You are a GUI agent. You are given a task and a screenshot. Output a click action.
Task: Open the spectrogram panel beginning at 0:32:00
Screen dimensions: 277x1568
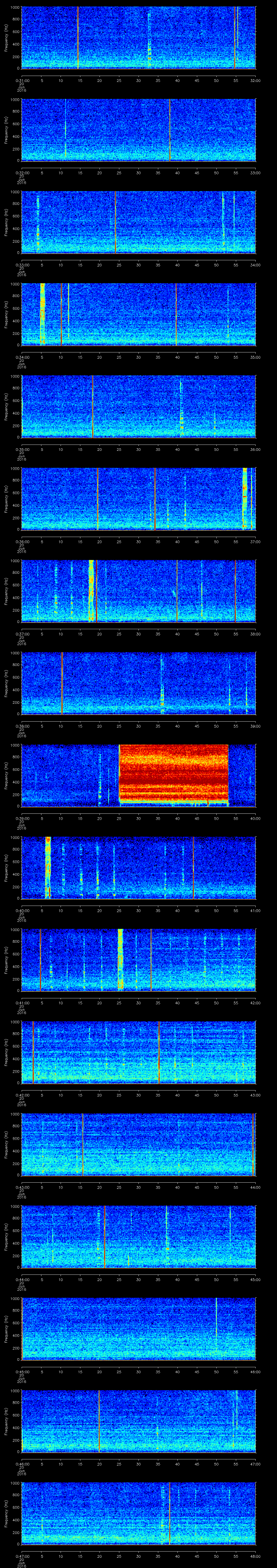tap(138, 130)
